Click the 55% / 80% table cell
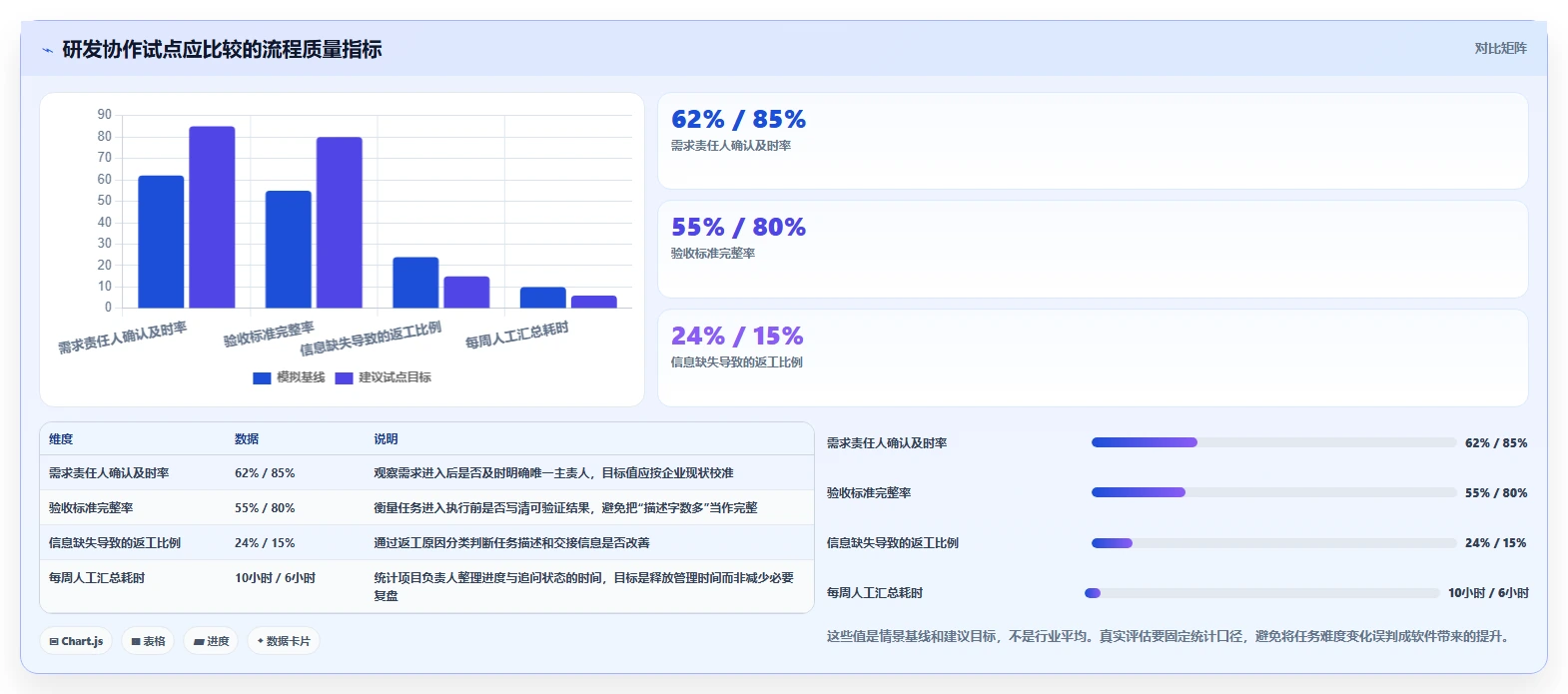This screenshot has height=694, width=1568. (265, 508)
